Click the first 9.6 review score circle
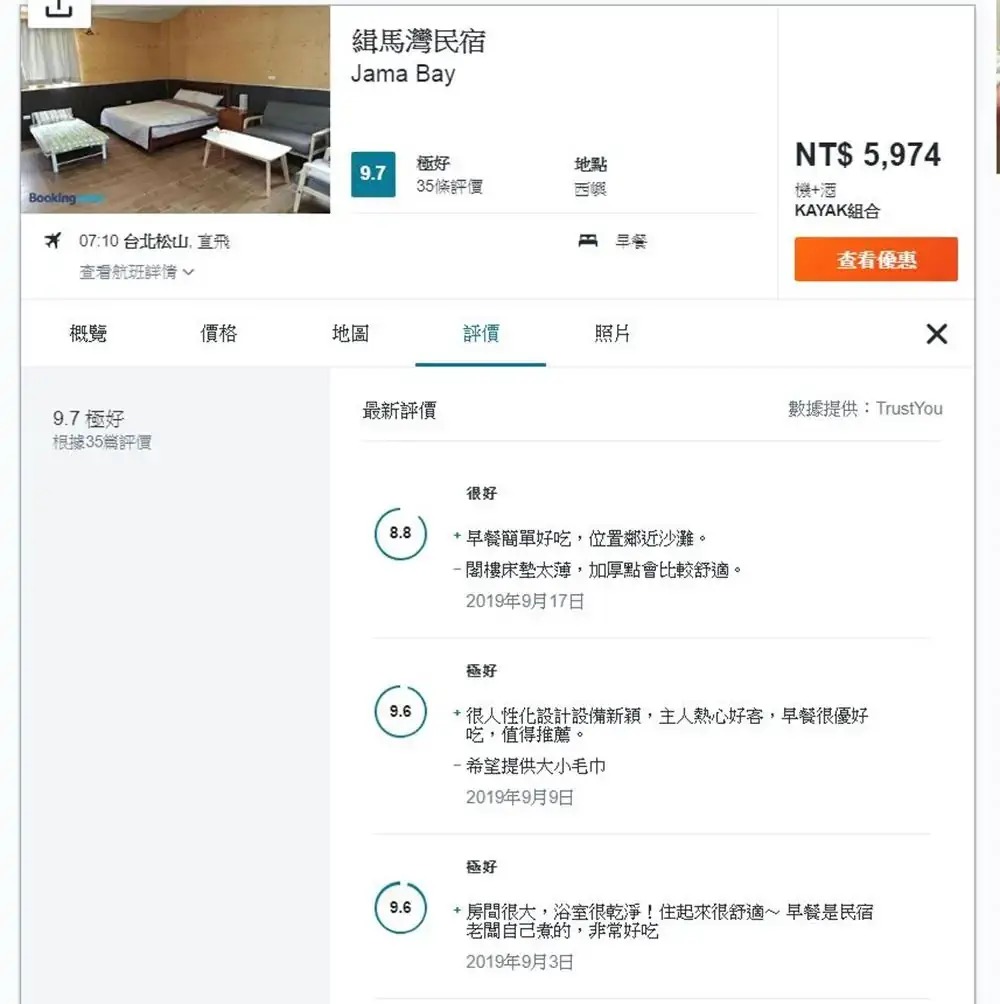Screen dimensions: 1000x1004 pyautogui.click(x=400, y=711)
